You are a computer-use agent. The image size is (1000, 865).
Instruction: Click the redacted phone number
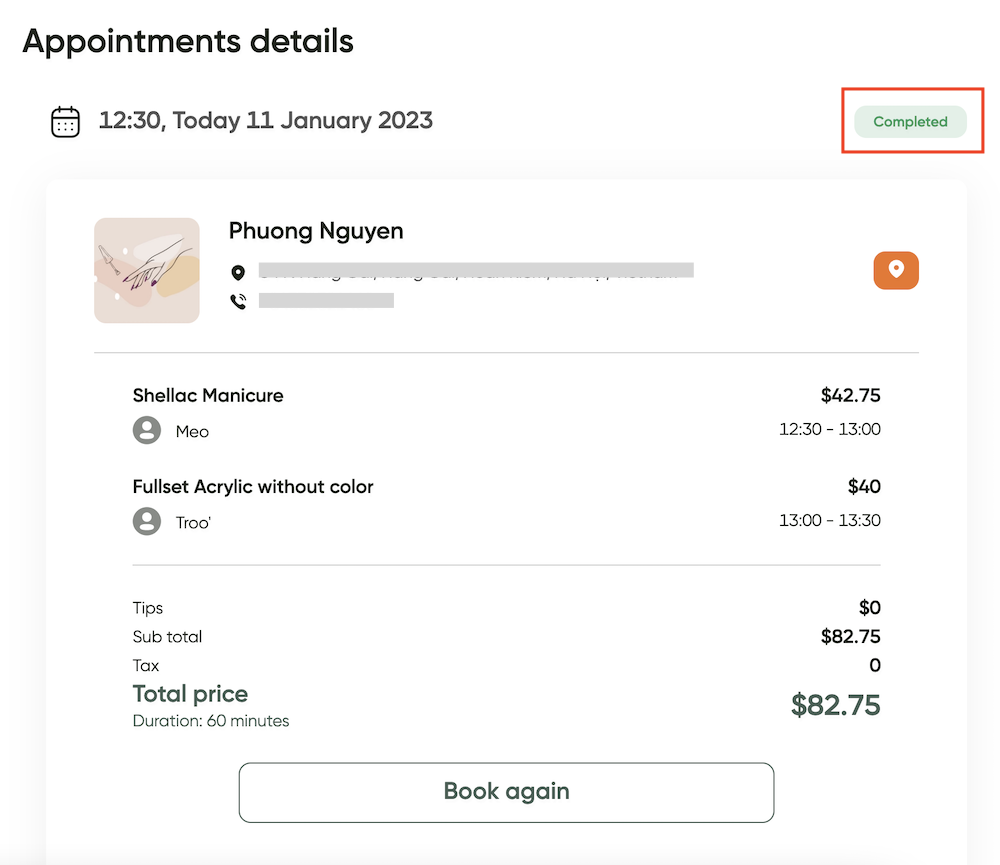[326, 300]
